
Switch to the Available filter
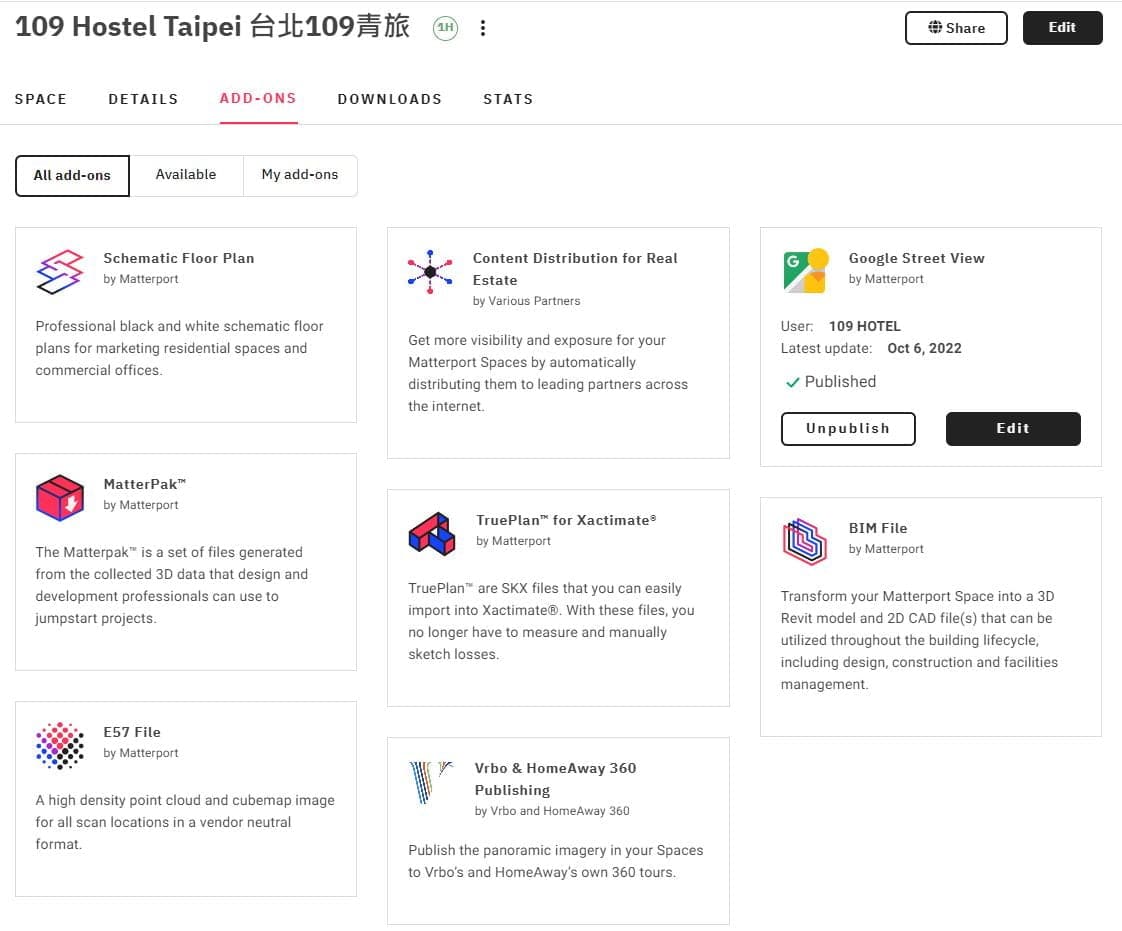point(186,175)
